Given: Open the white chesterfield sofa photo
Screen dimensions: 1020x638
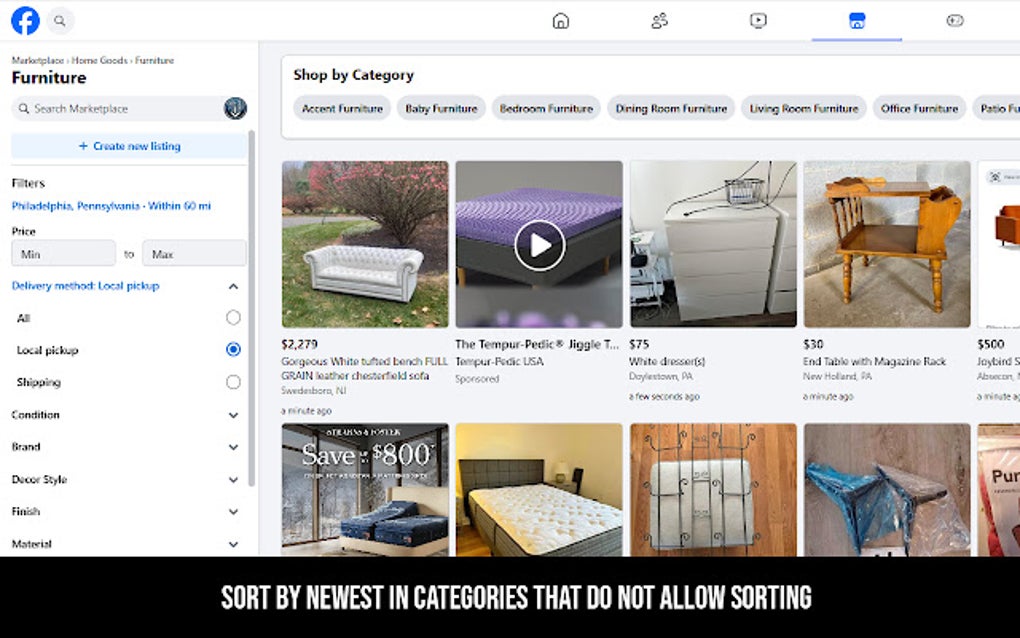Looking at the screenshot, I should click(365, 245).
